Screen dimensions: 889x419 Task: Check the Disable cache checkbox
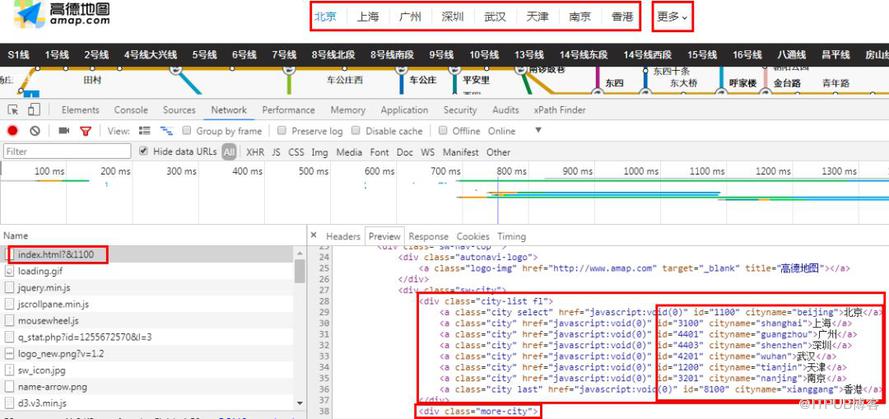click(357, 131)
